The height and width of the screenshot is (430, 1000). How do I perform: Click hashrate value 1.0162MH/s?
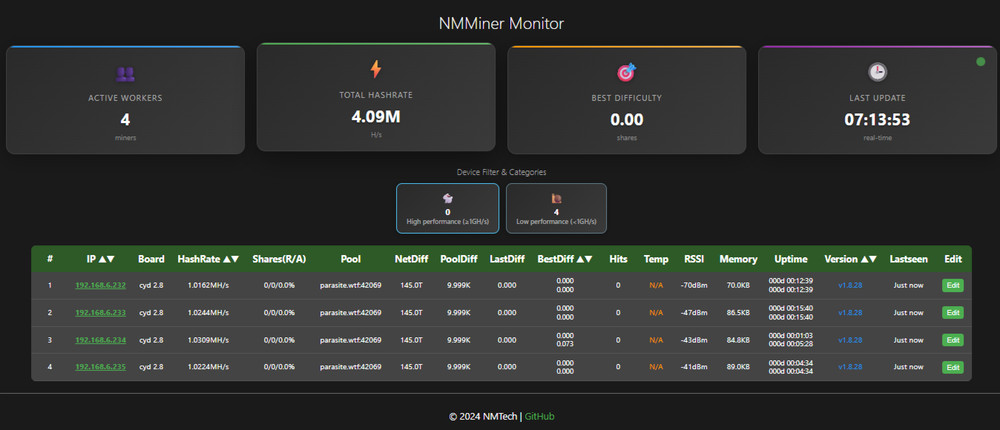(208, 285)
